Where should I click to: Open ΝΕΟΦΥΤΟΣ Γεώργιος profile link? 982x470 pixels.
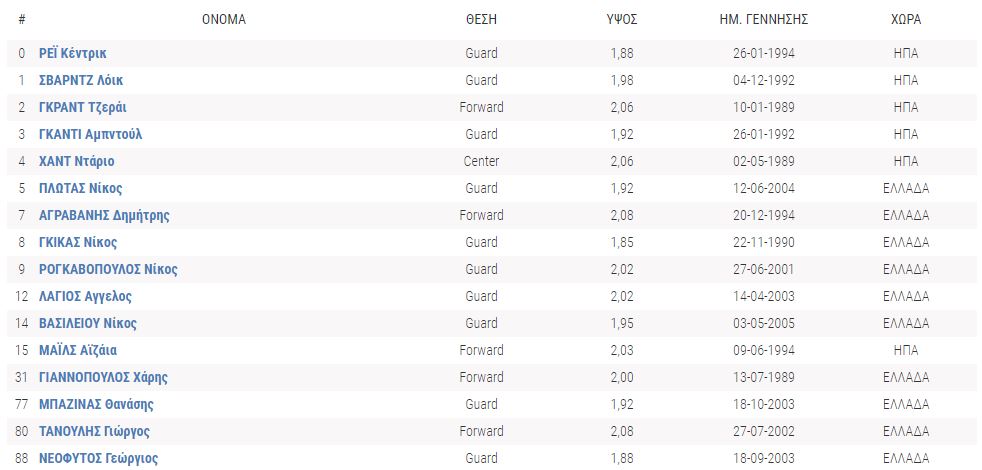click(98, 458)
